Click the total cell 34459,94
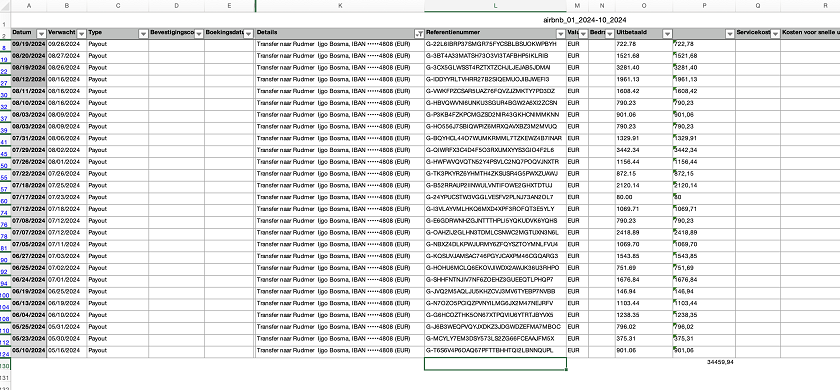 point(704,363)
